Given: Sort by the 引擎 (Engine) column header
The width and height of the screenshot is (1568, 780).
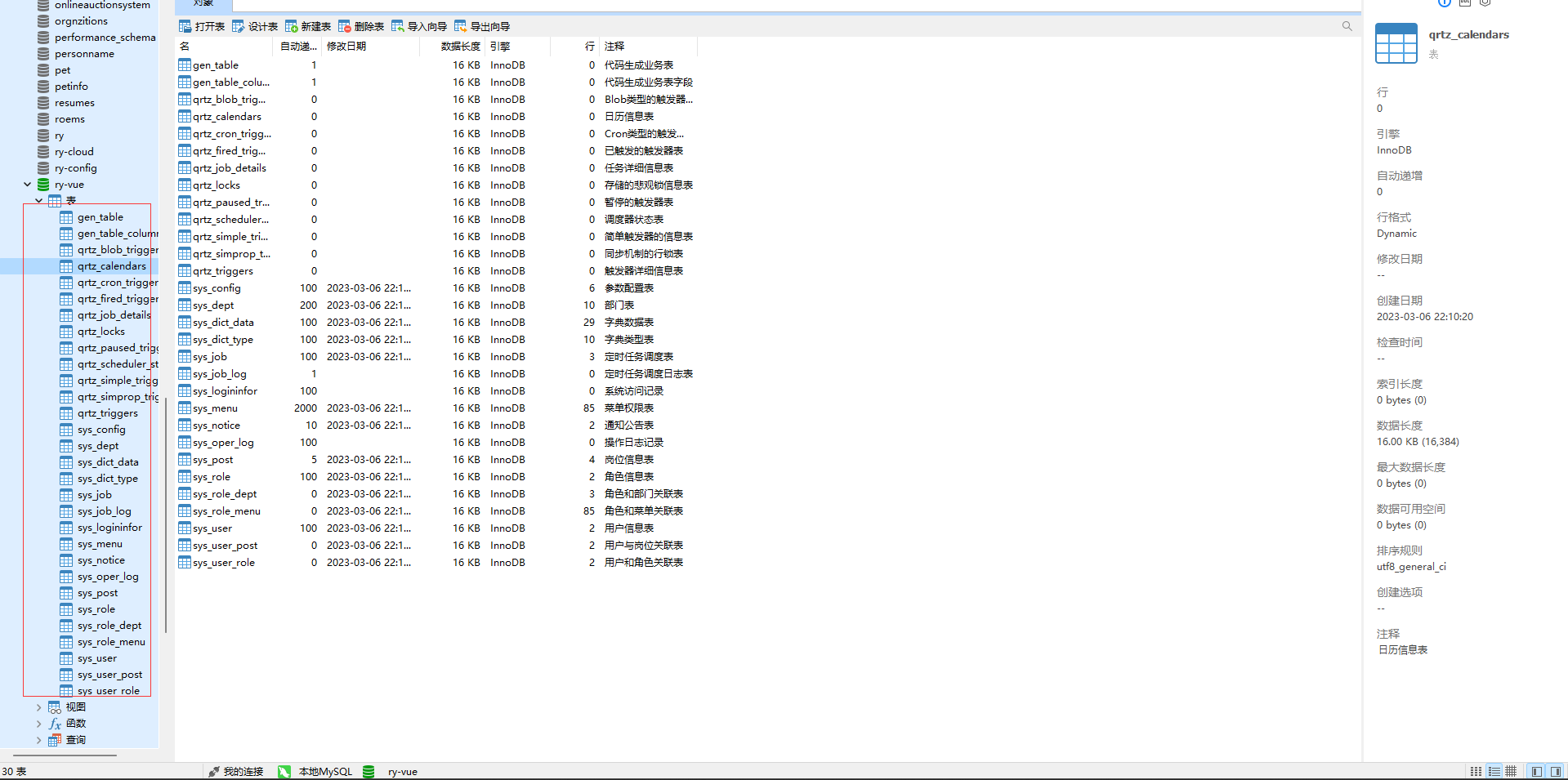Looking at the screenshot, I should tap(518, 47).
